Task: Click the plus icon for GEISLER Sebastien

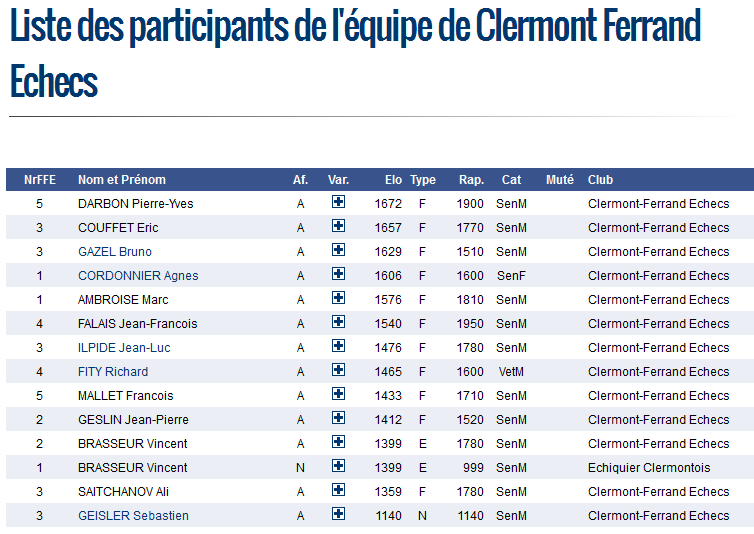Action: pyautogui.click(x=339, y=514)
